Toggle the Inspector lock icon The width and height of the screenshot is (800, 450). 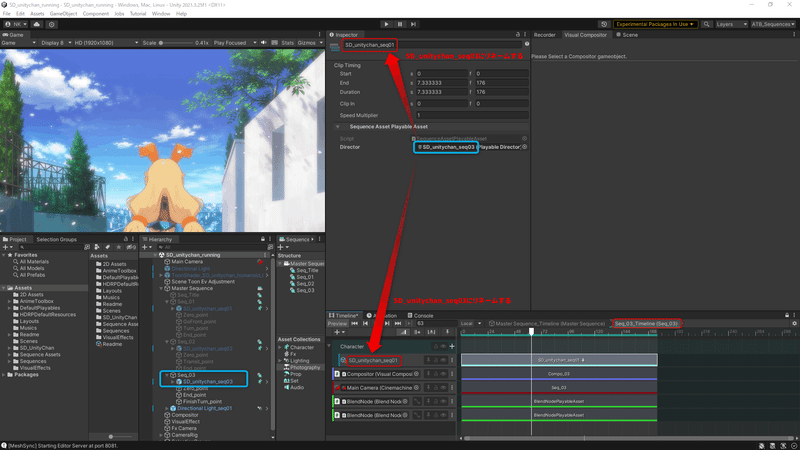(x=518, y=35)
